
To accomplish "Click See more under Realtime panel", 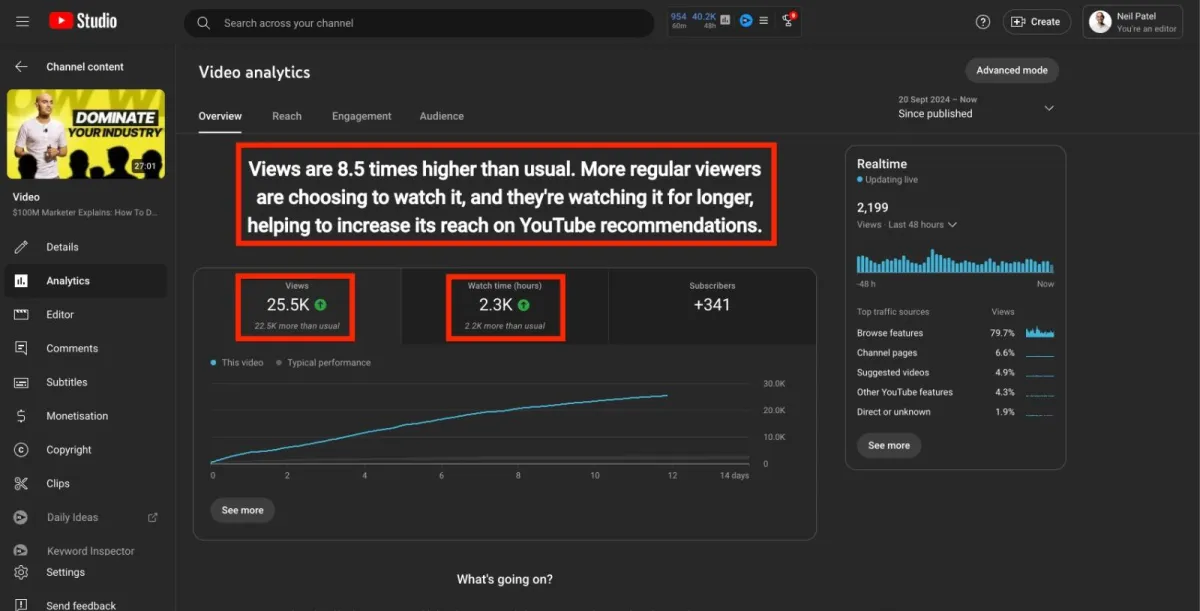I will click(x=888, y=445).
